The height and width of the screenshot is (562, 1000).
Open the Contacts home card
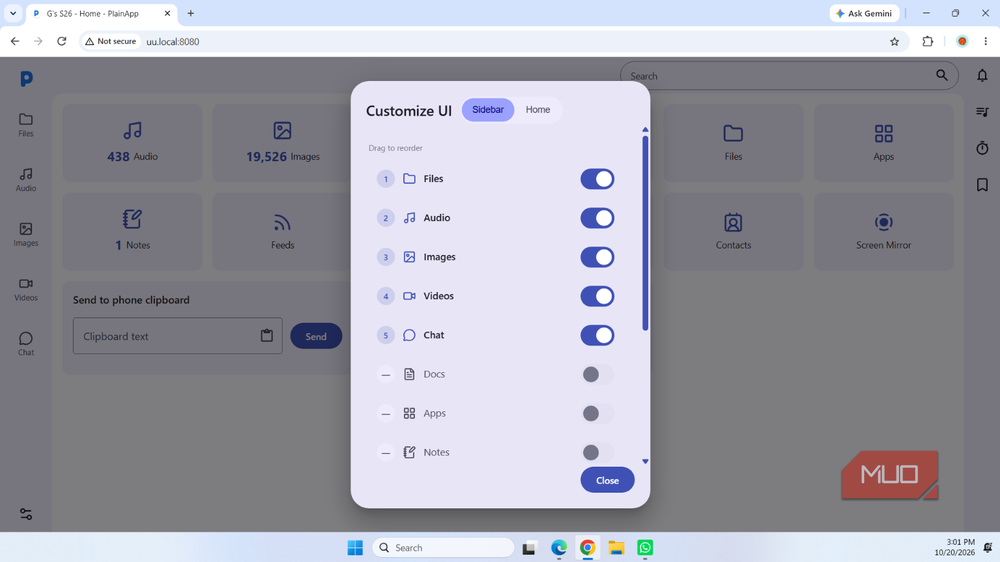(x=733, y=232)
